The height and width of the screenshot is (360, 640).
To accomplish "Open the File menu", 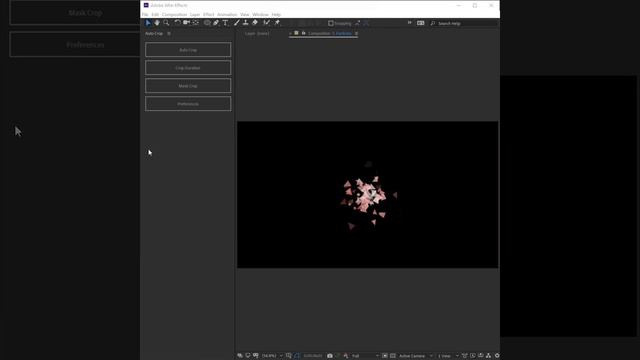I will coord(145,15).
